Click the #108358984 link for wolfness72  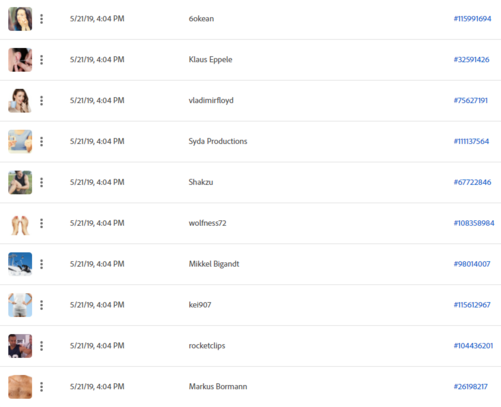[474, 223]
